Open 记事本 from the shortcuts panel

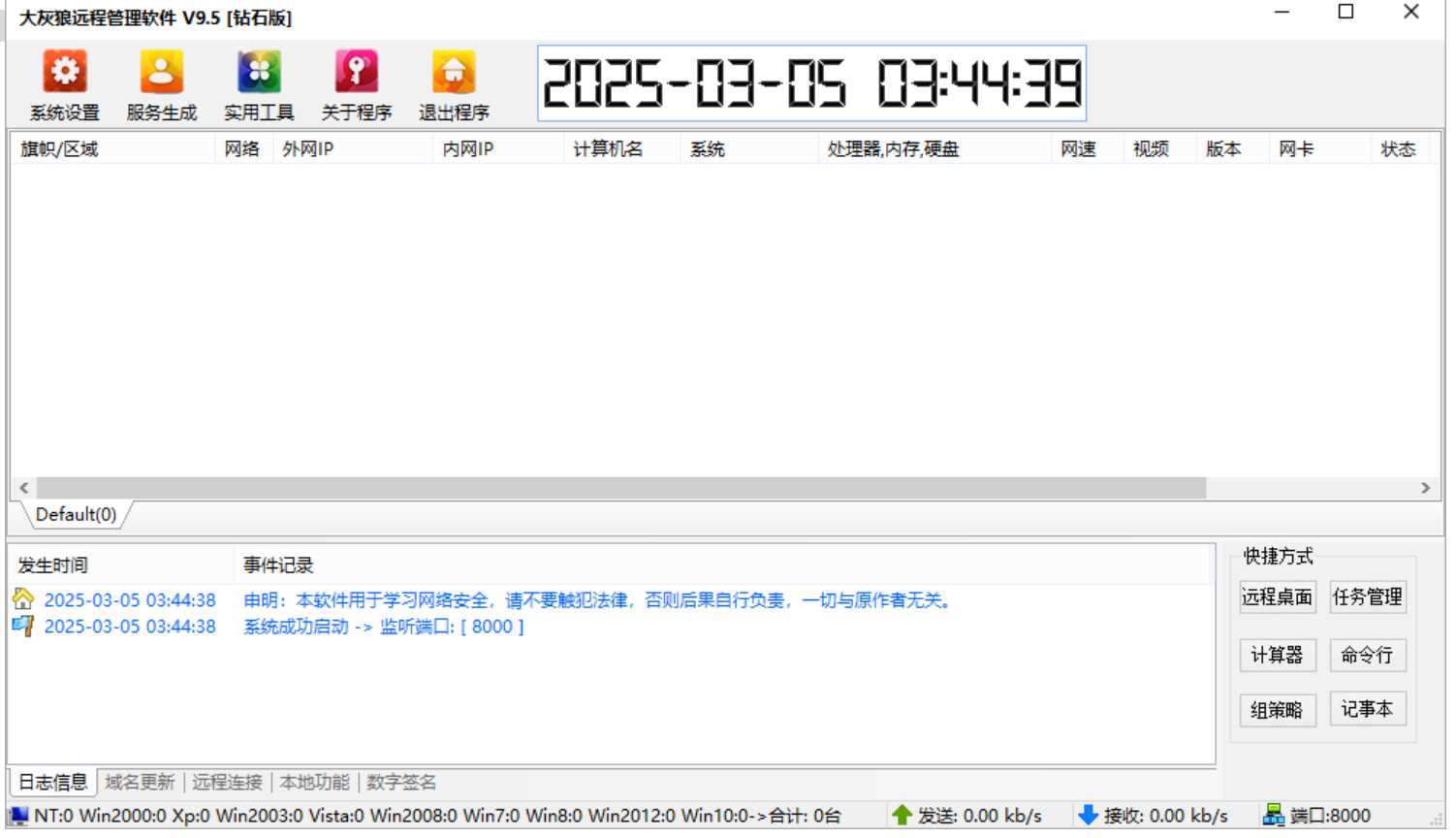(1367, 710)
